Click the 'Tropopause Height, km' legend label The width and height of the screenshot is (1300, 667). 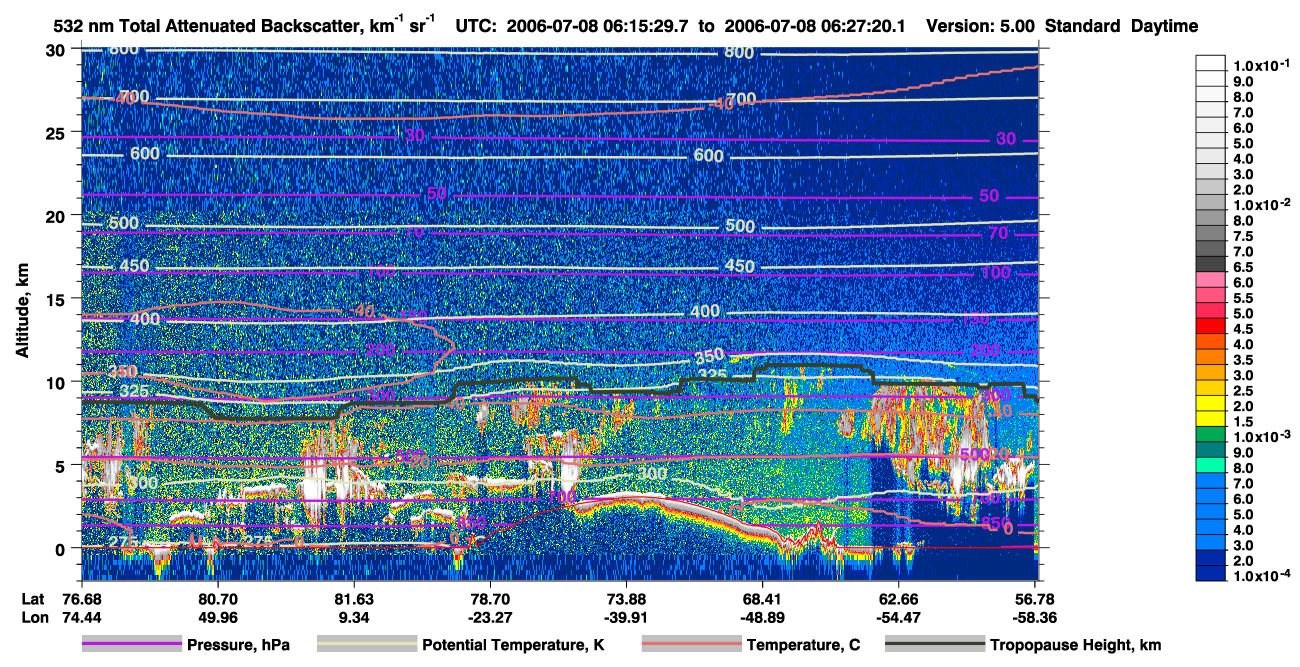pos(1076,646)
